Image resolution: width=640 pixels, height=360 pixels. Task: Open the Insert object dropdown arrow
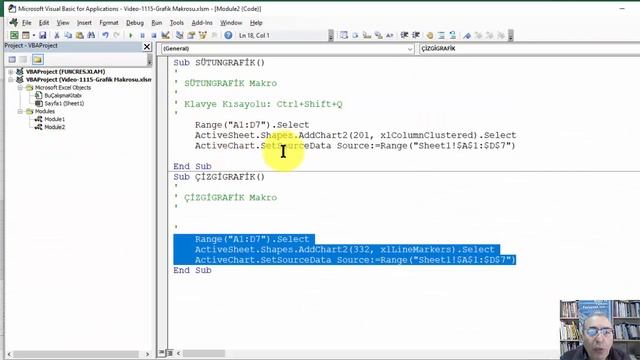click(33, 36)
